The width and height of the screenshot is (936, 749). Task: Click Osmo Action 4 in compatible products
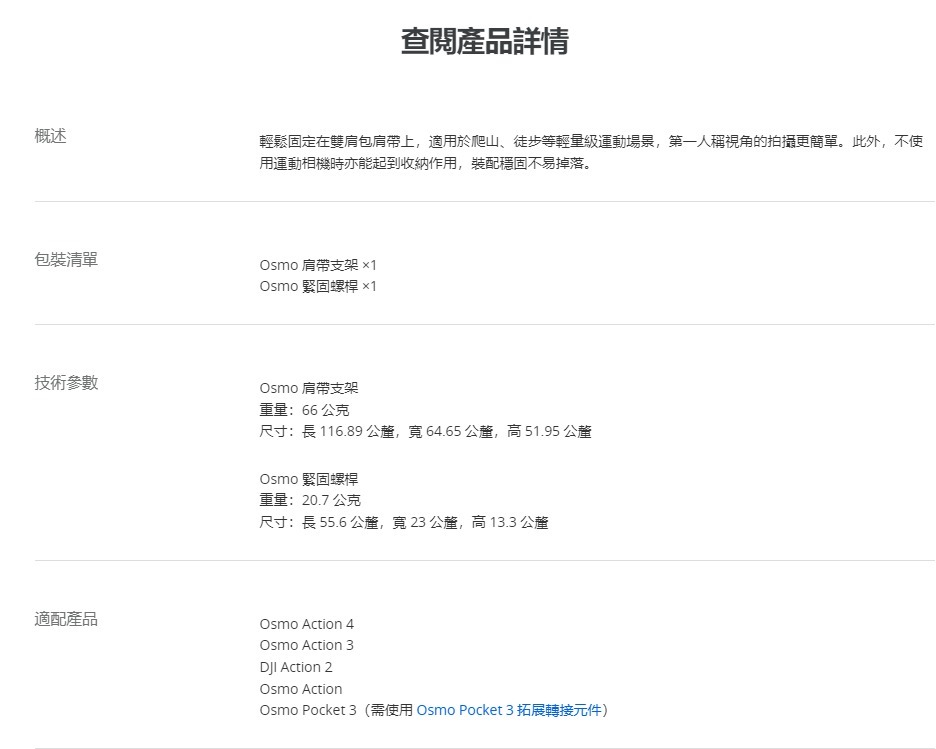coord(307,624)
